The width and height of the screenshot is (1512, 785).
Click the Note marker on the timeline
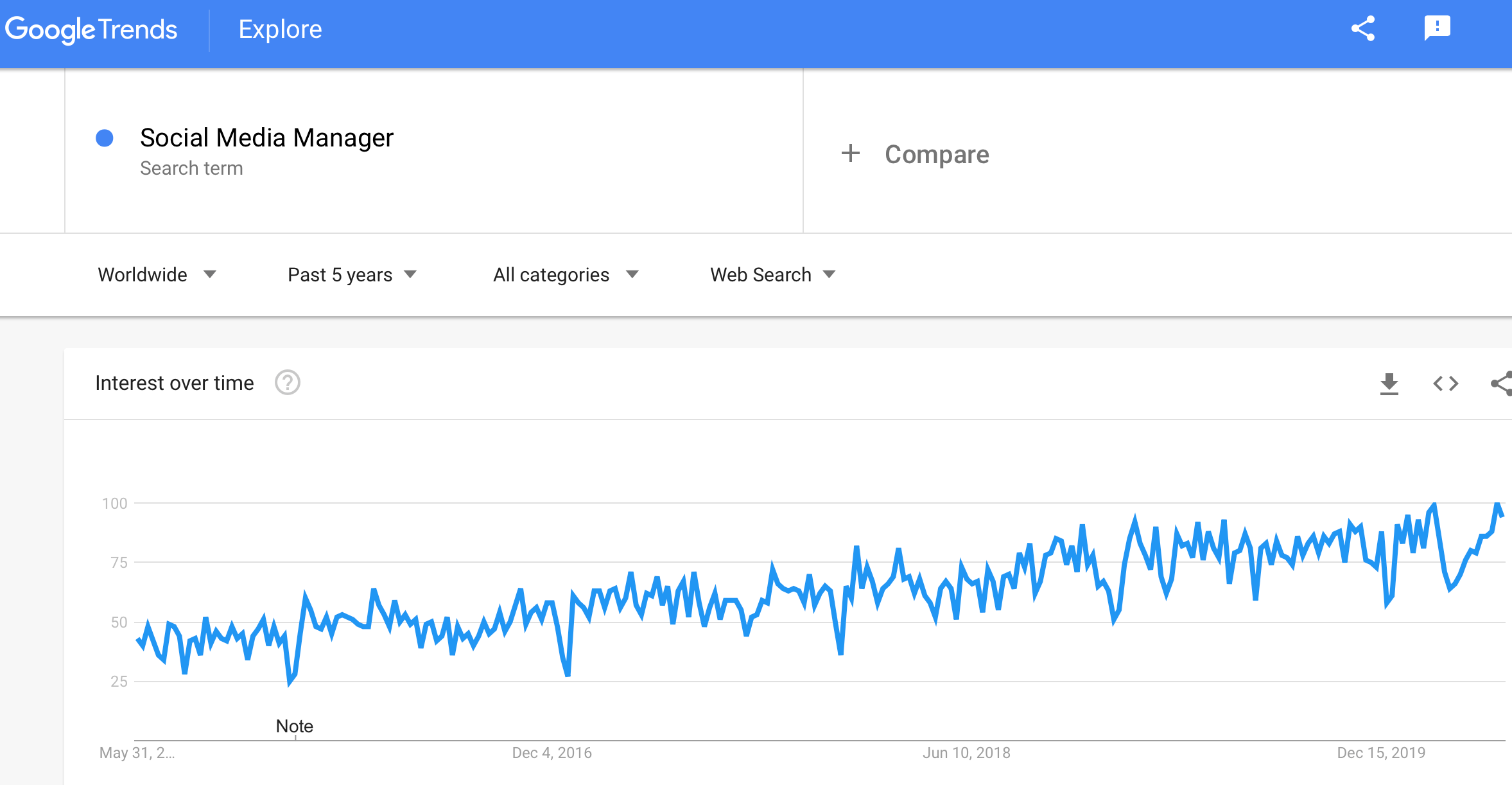(295, 727)
